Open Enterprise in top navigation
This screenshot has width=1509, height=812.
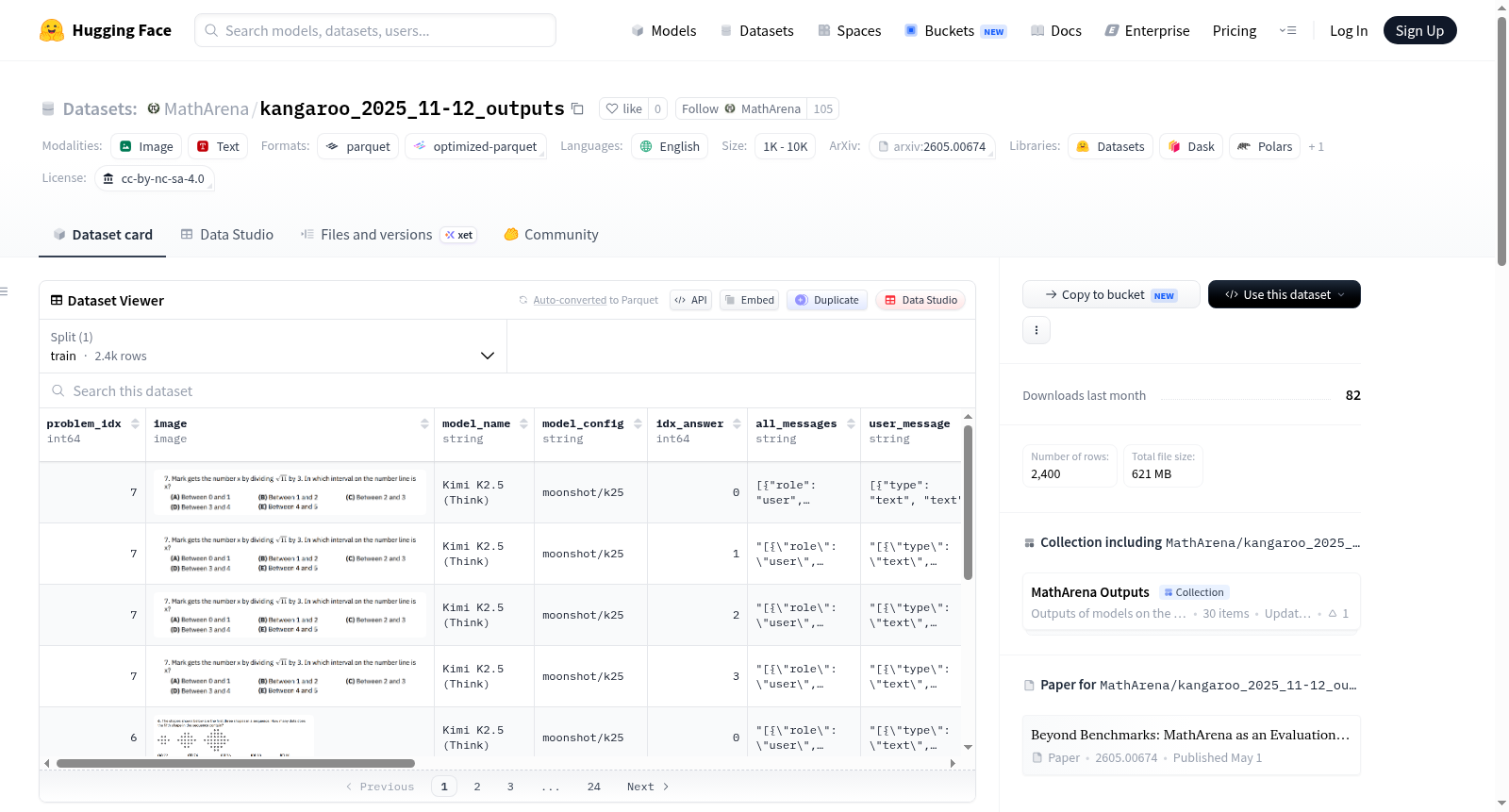coord(1147,30)
